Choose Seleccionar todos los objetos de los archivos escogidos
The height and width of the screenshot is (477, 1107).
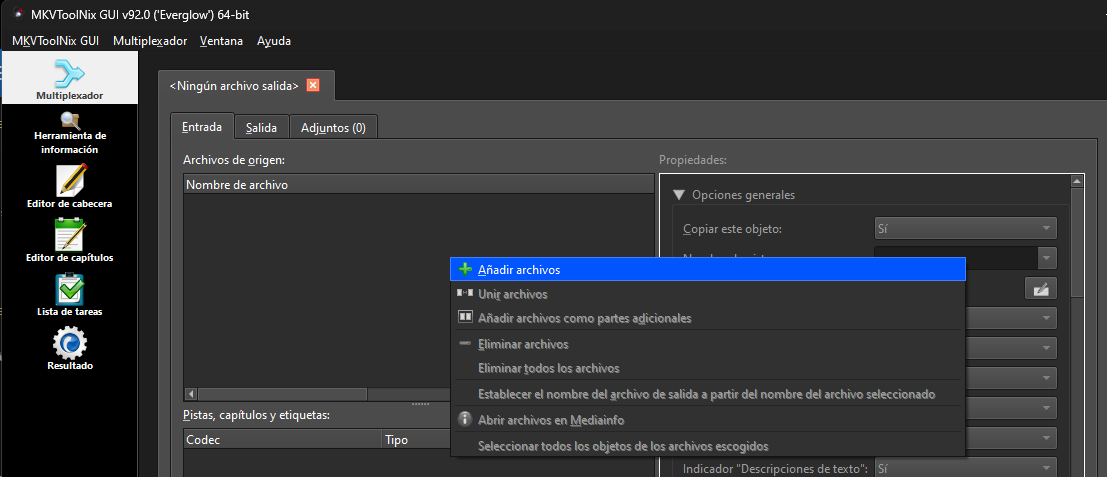click(x=707, y=446)
